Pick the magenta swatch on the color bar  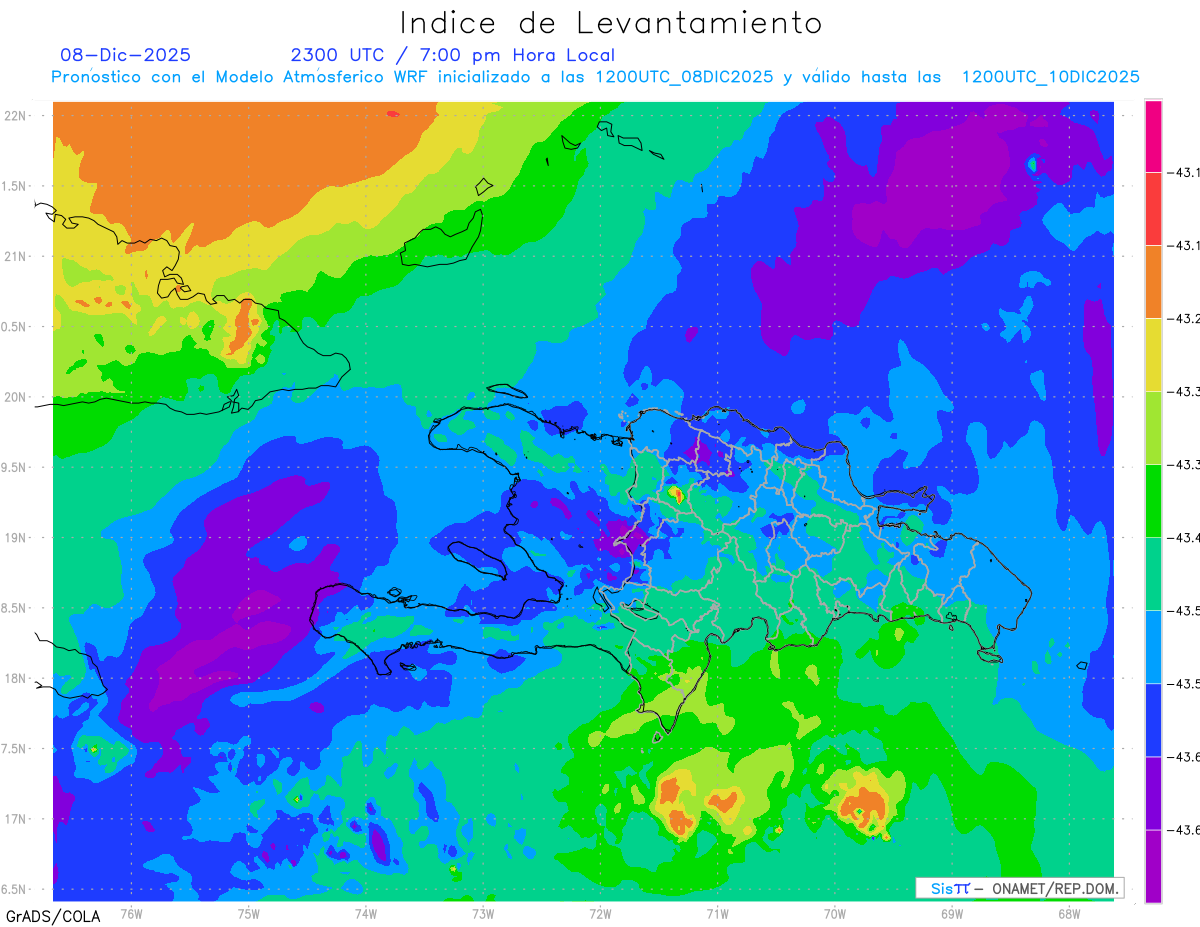point(1153,136)
